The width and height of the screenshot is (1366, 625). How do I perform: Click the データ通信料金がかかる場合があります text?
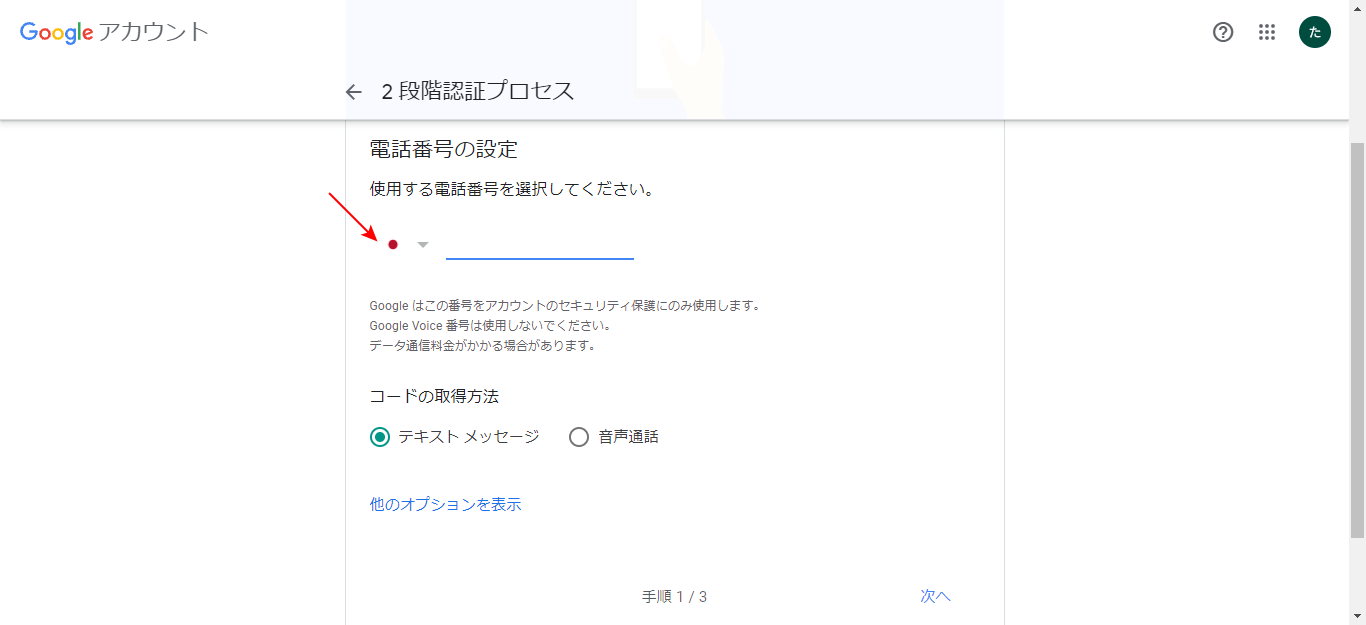point(483,346)
